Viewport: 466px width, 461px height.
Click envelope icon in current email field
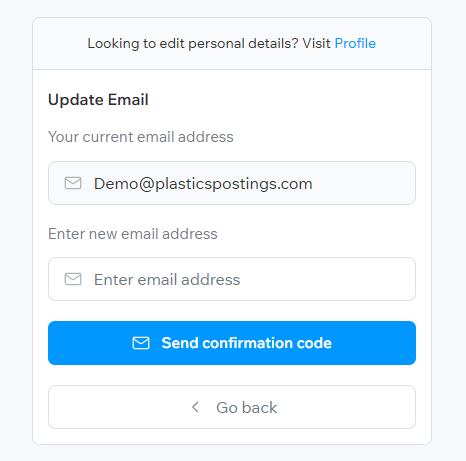pos(73,183)
